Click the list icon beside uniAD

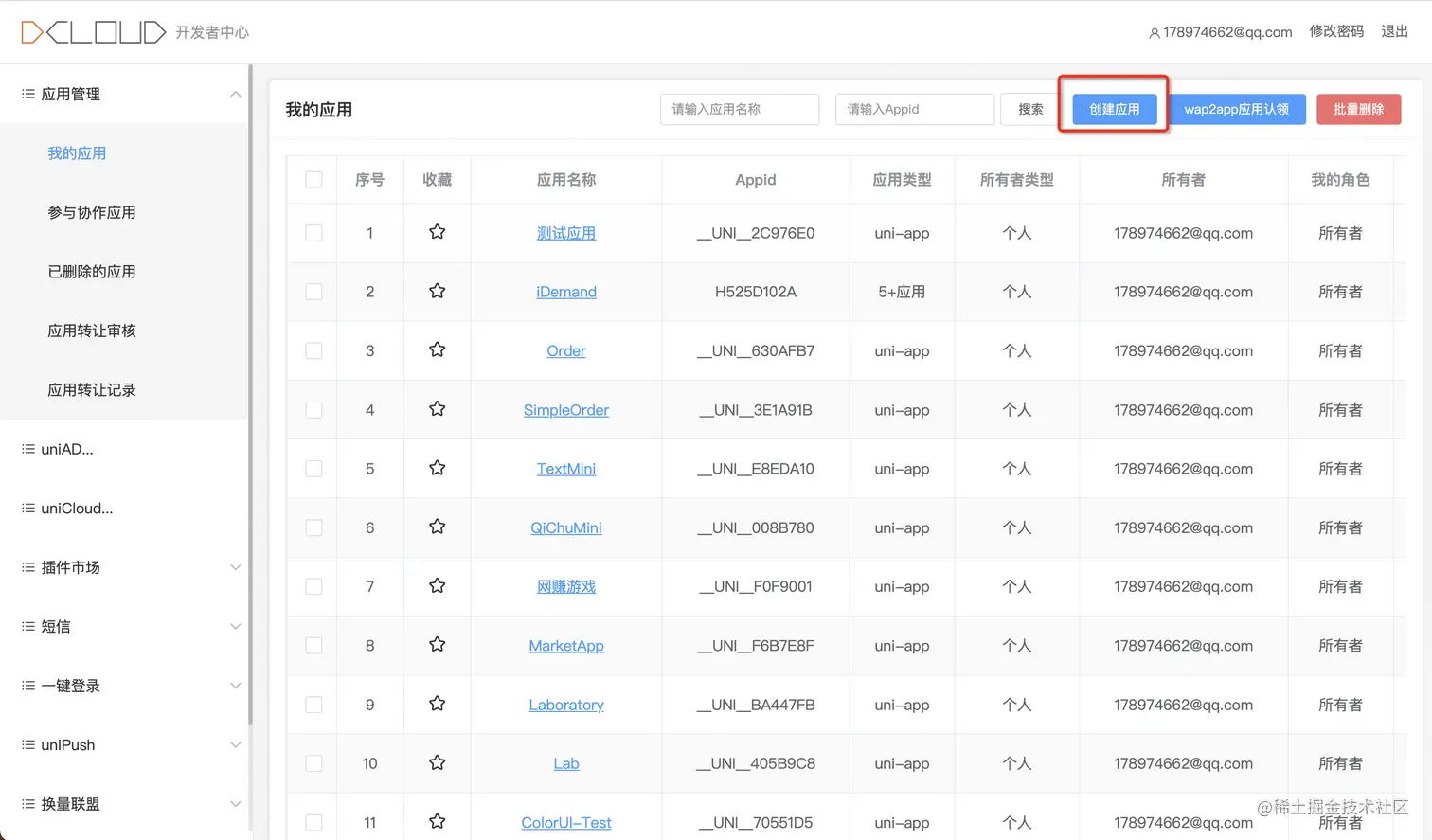tap(28, 449)
